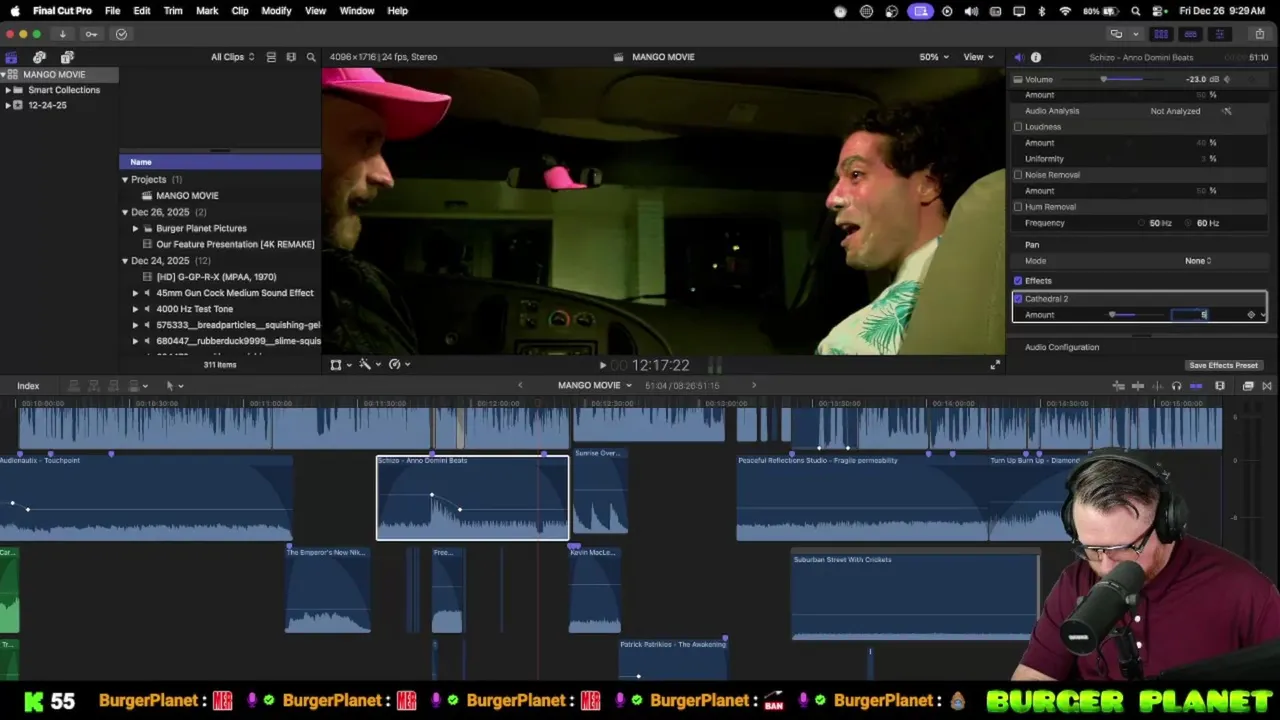Screen dimensions: 1280x720
Task: Select the 50 Hz radio button
Action: coord(1142,223)
